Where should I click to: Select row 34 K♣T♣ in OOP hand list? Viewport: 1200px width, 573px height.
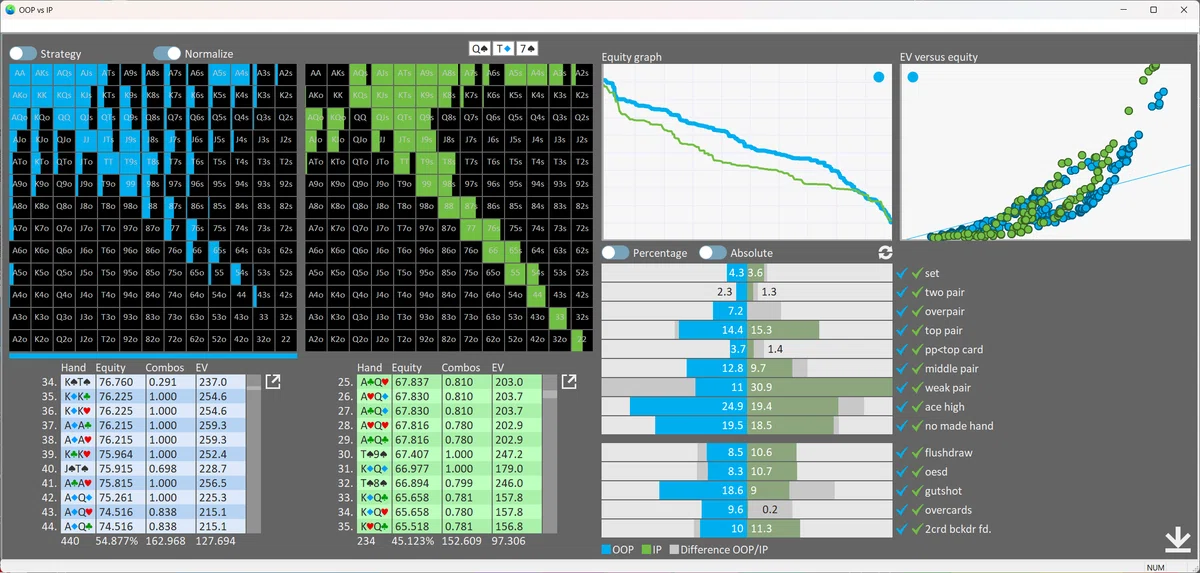coord(152,382)
